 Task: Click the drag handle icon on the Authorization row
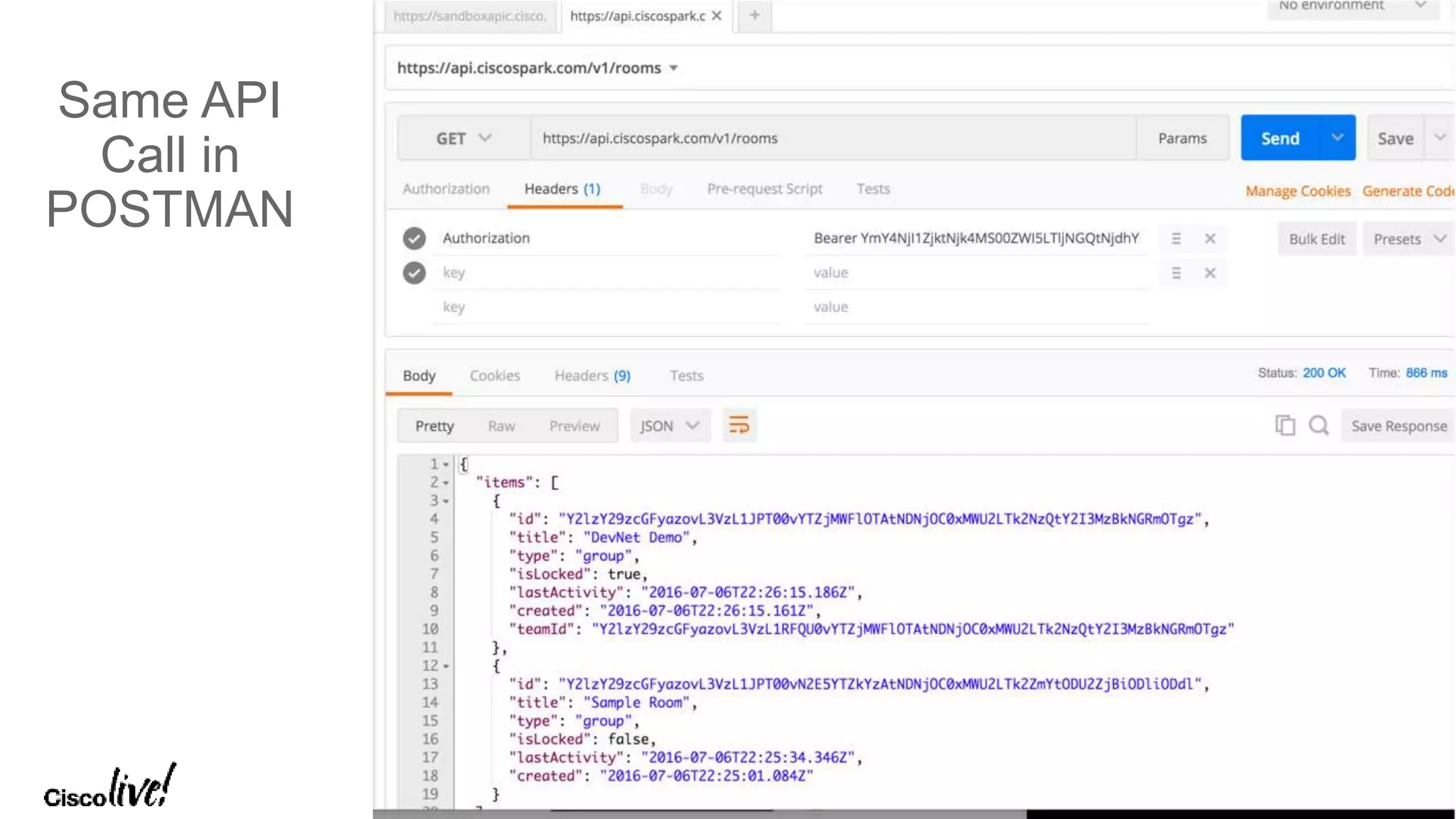coord(1176,239)
